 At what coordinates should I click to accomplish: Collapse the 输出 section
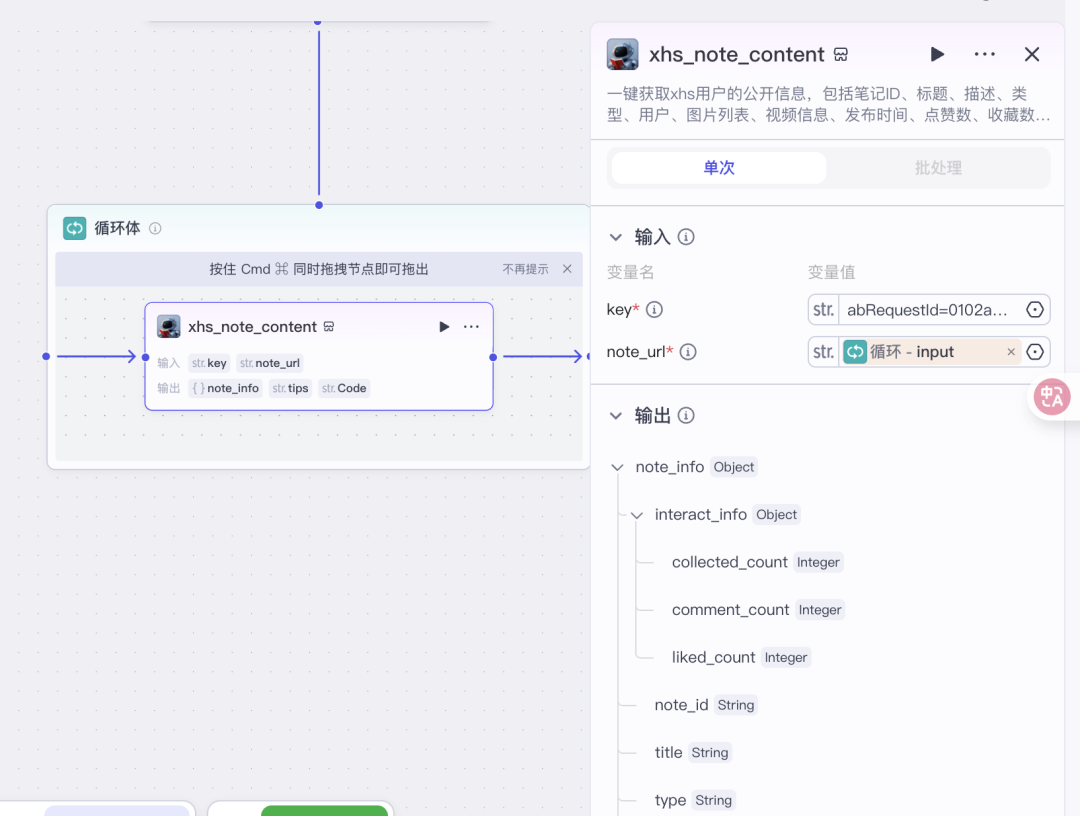point(616,416)
